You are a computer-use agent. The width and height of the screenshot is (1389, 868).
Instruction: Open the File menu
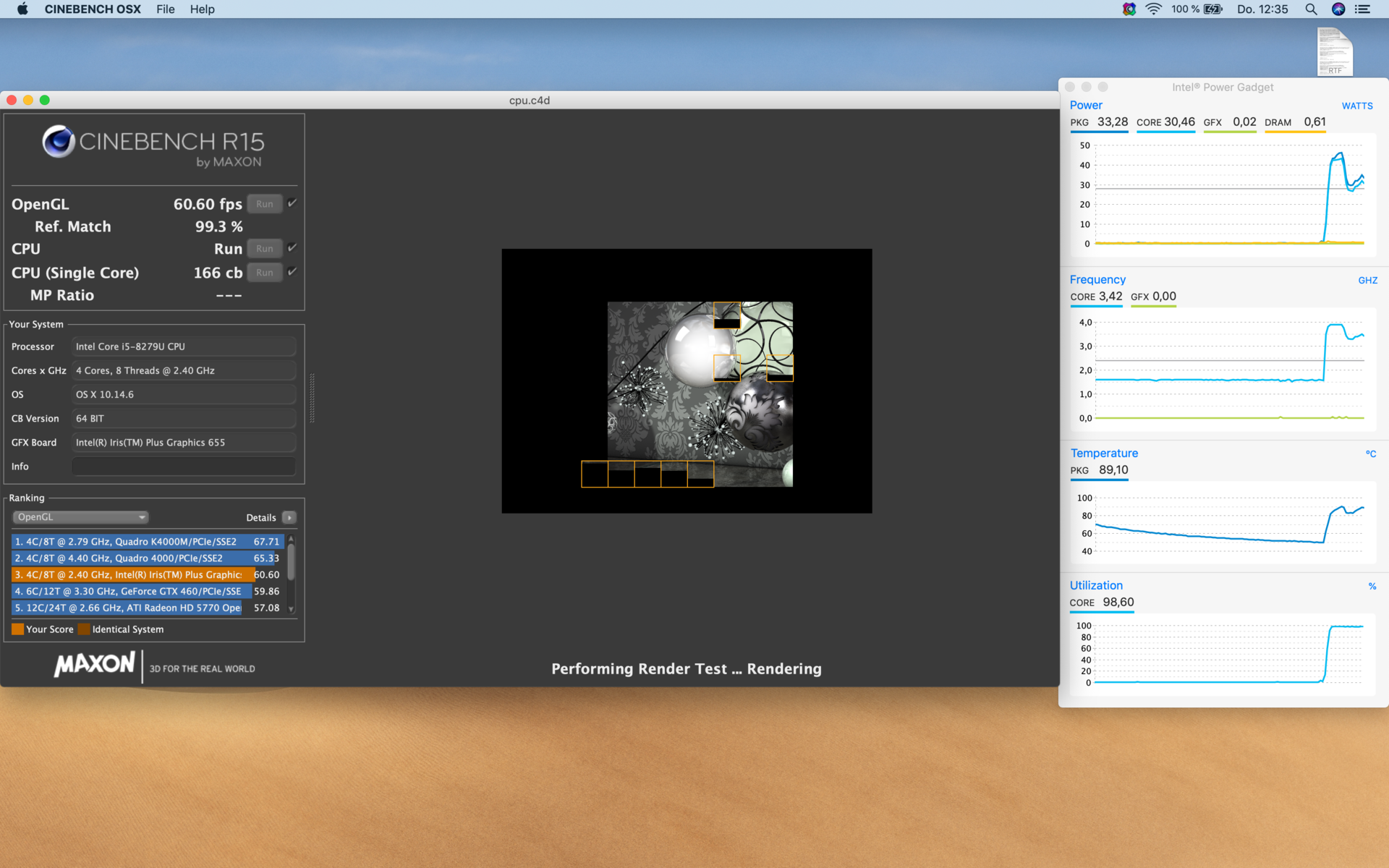[x=165, y=9]
